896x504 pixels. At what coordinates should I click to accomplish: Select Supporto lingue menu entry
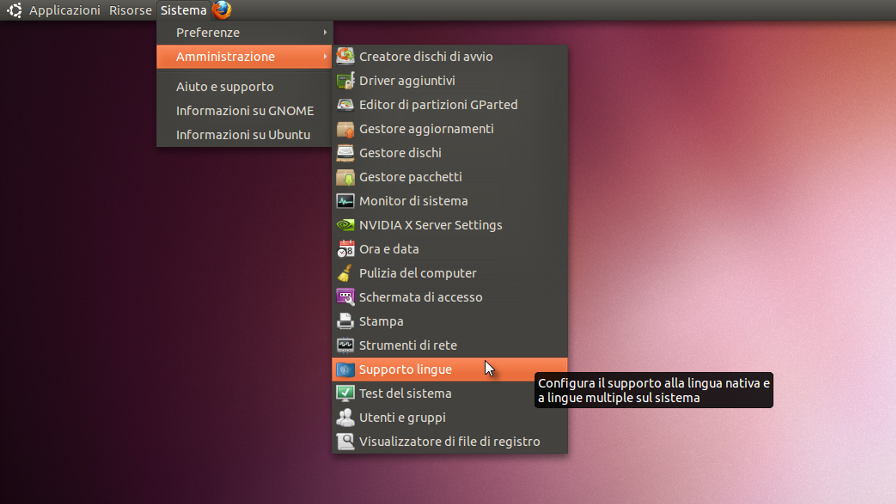405,369
